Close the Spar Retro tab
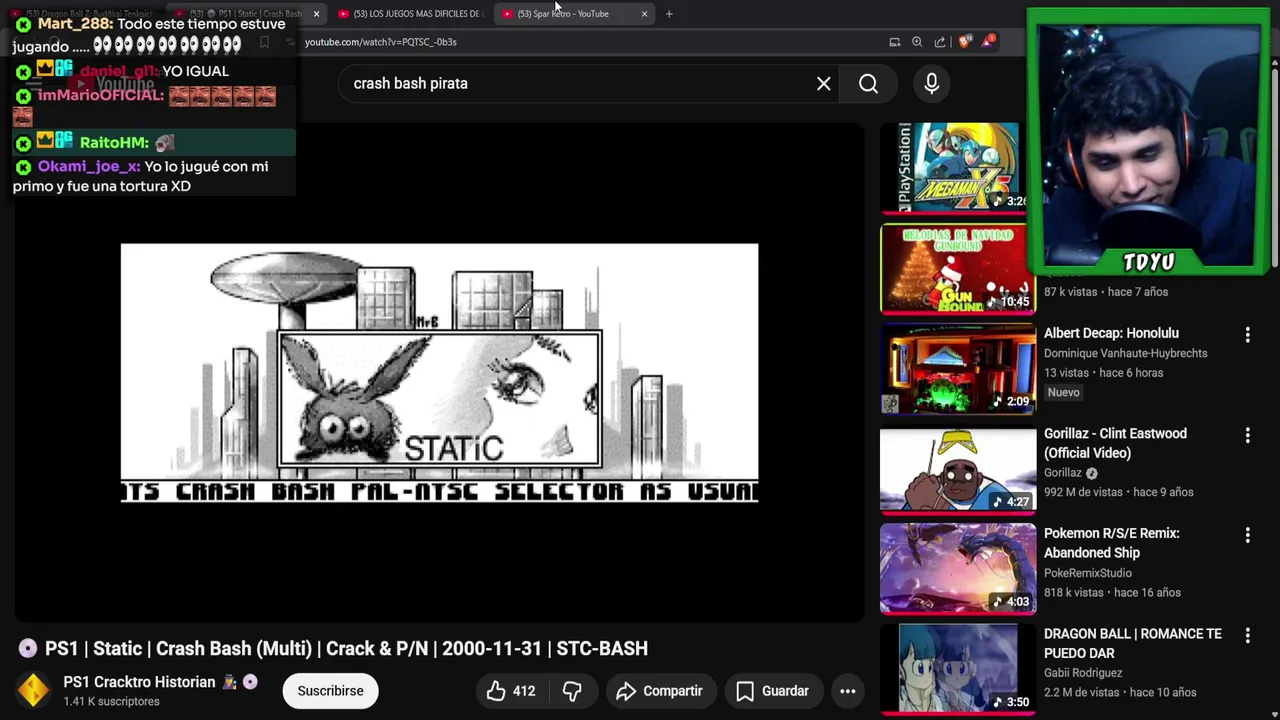This screenshot has height=720, width=1280. [x=644, y=14]
